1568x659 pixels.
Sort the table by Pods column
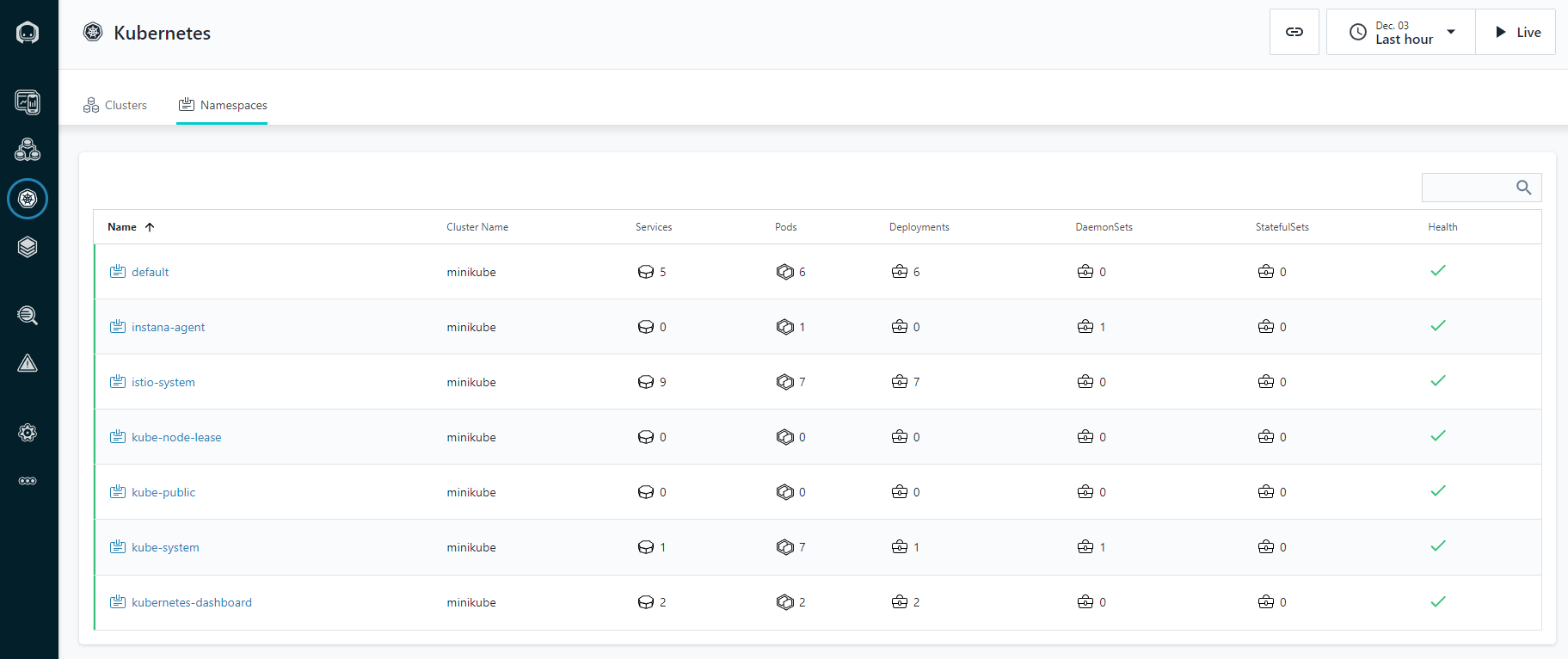[786, 227]
